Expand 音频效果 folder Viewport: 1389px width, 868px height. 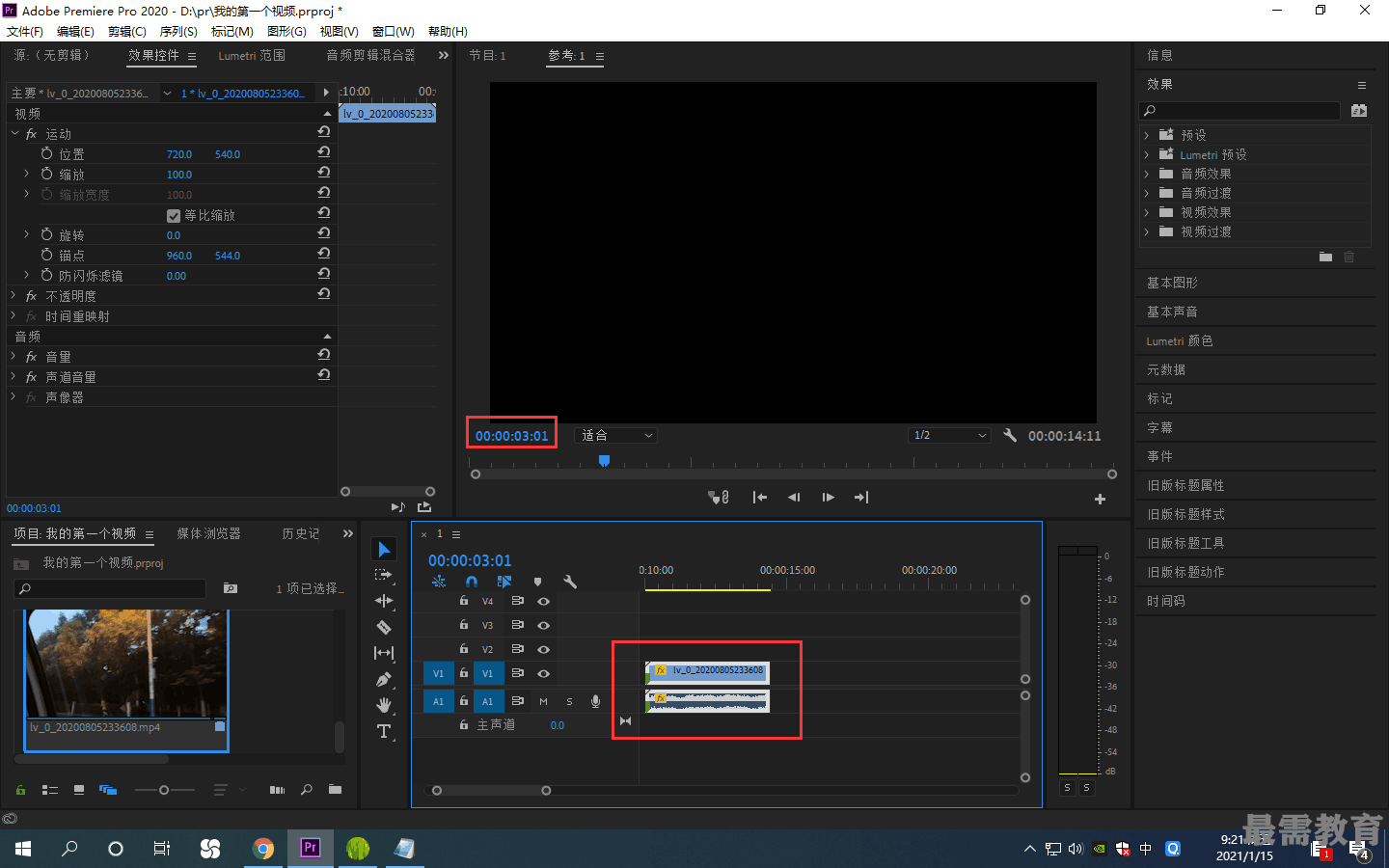[x=1146, y=174]
